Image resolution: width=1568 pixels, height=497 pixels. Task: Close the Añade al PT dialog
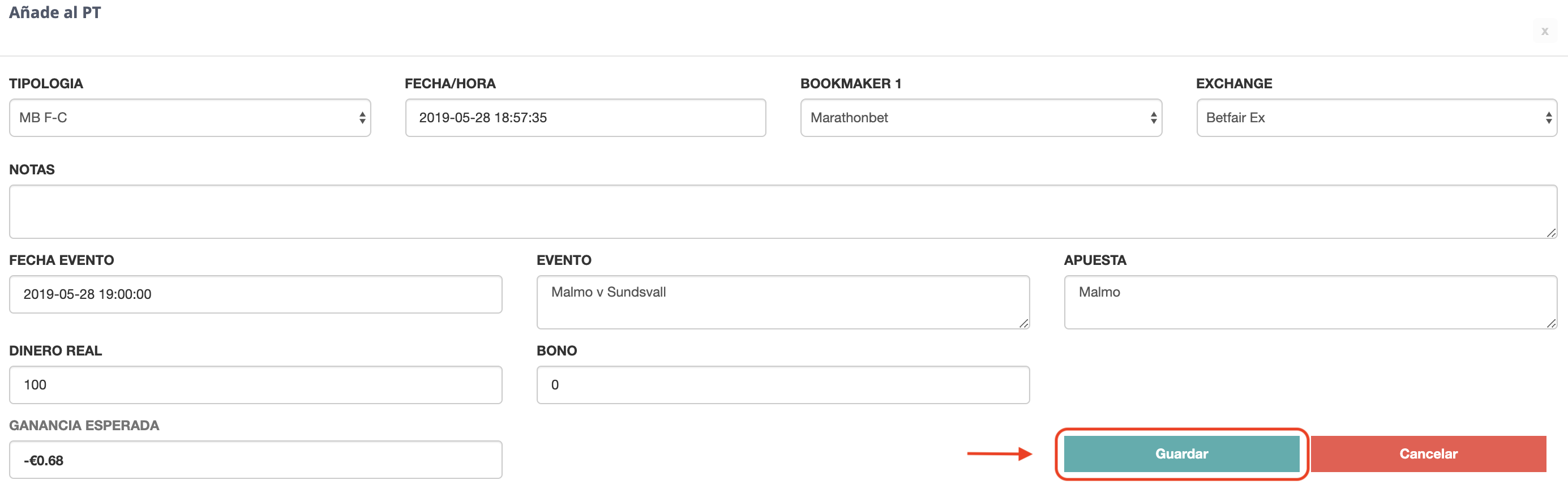(1544, 31)
